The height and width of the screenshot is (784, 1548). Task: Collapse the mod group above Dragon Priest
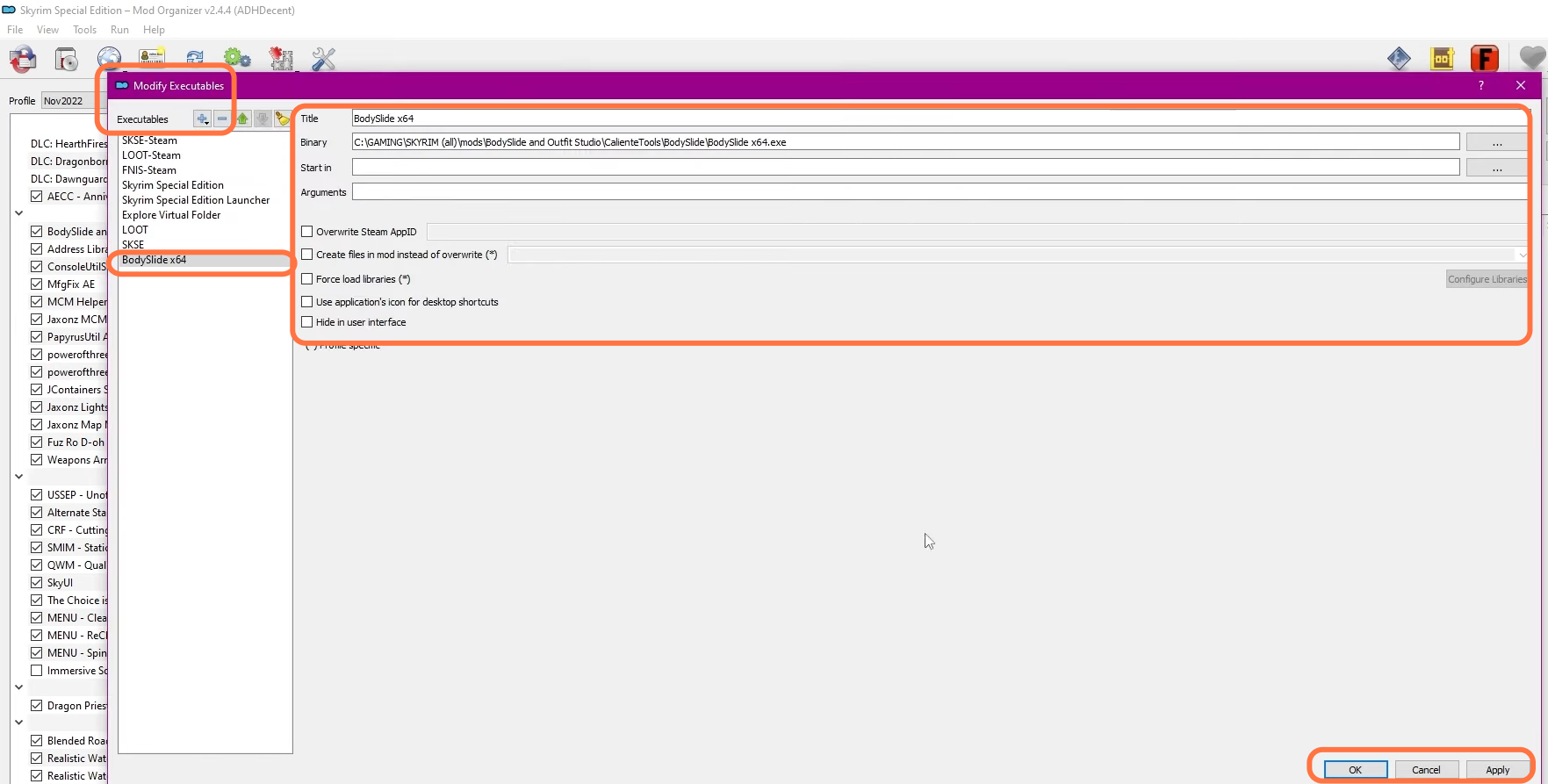18,687
